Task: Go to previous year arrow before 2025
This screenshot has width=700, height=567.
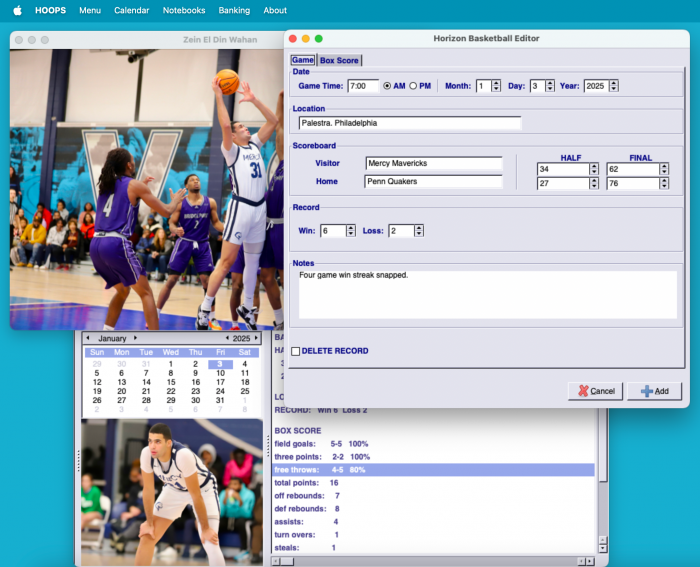Action: (x=227, y=339)
